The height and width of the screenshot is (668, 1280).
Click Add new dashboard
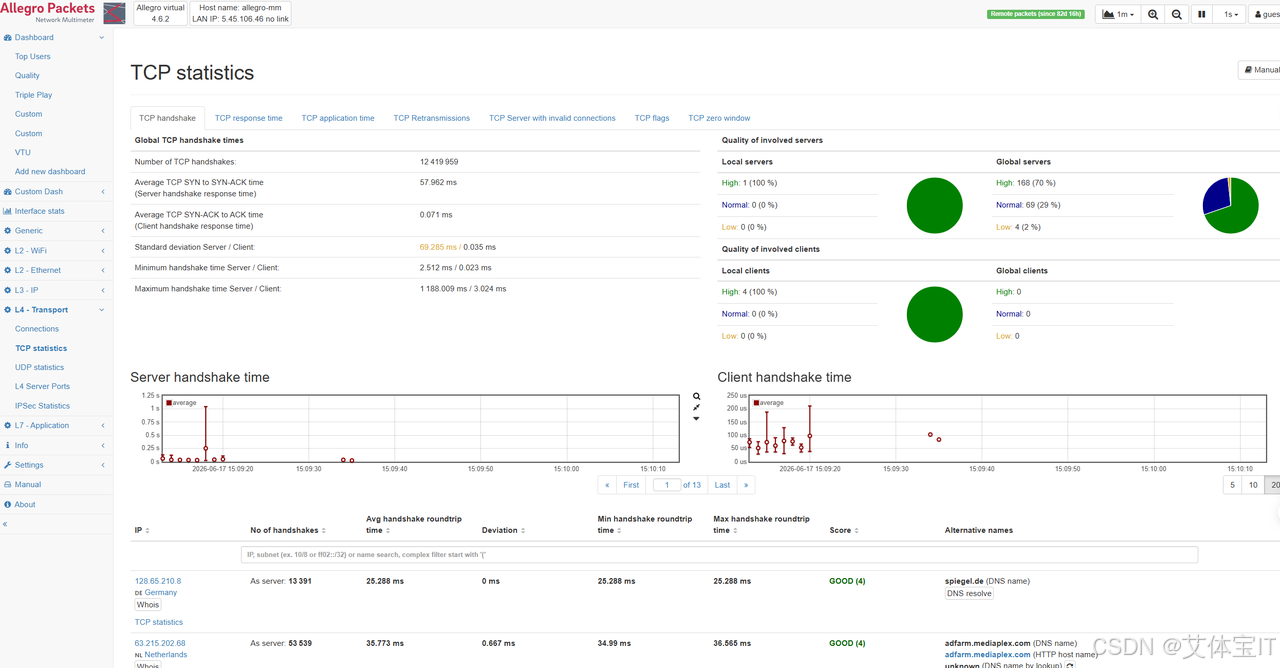(50, 172)
